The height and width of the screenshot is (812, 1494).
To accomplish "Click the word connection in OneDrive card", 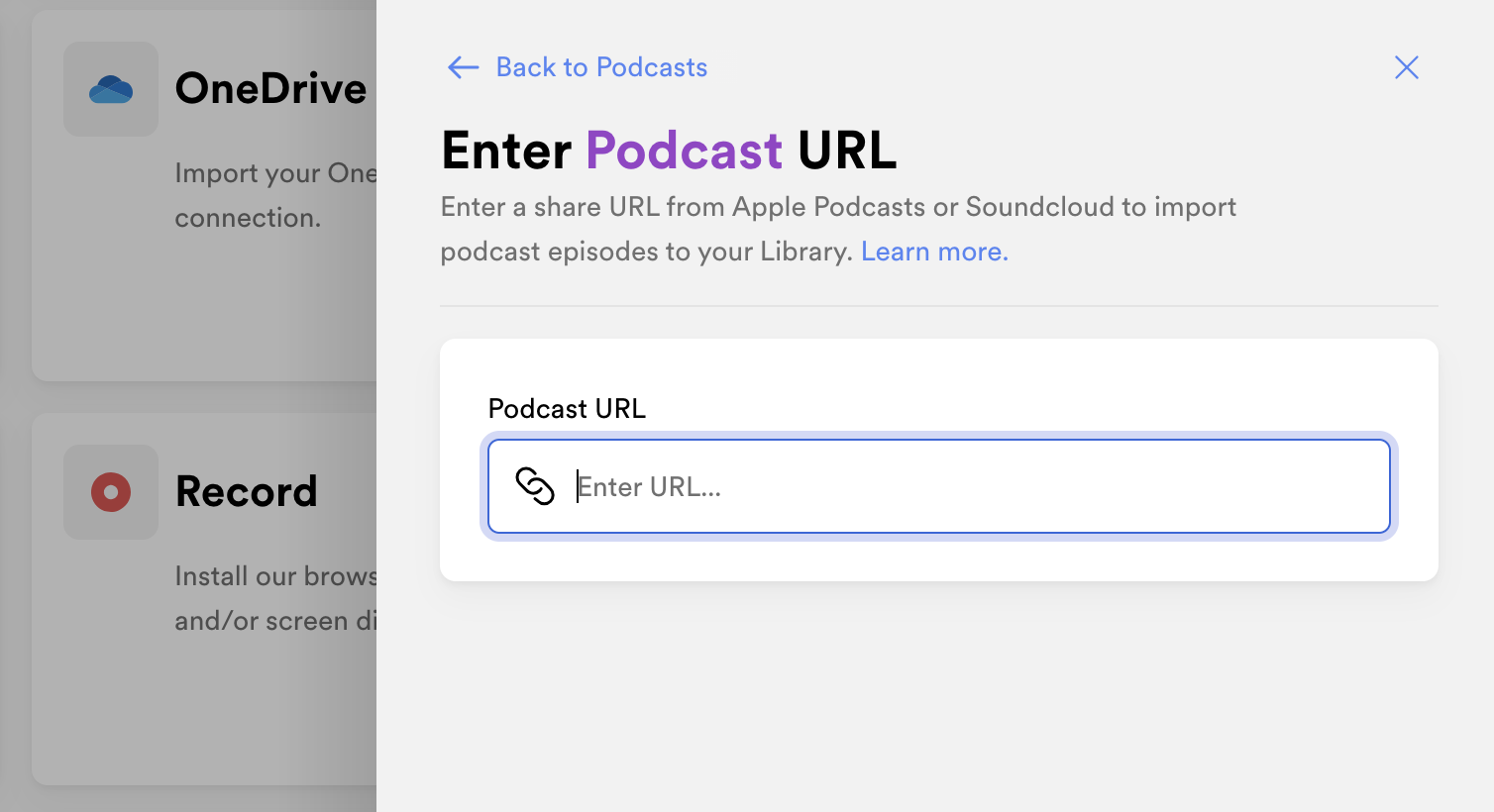I will 248,218.
